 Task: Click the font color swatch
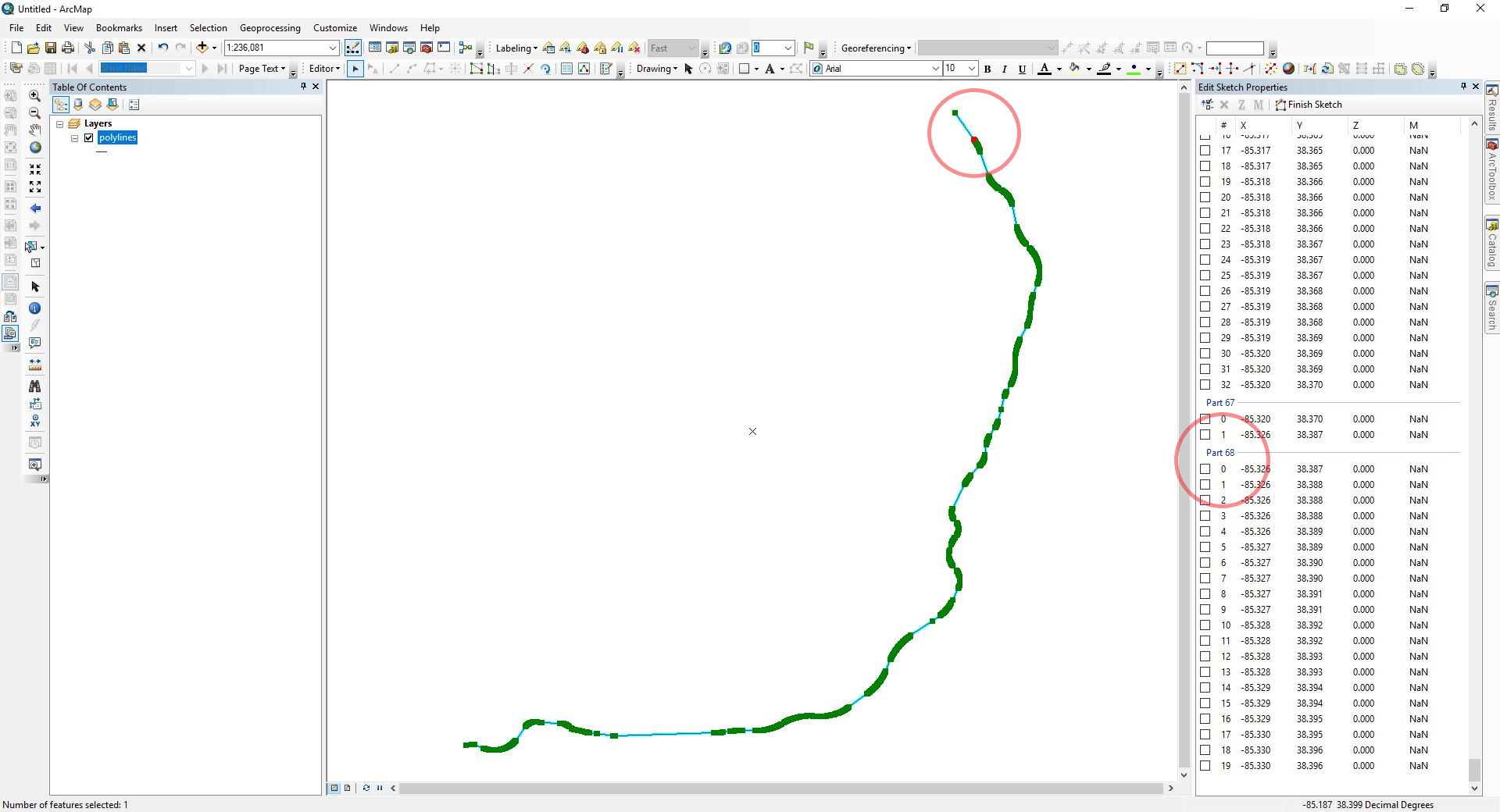pos(1045,69)
